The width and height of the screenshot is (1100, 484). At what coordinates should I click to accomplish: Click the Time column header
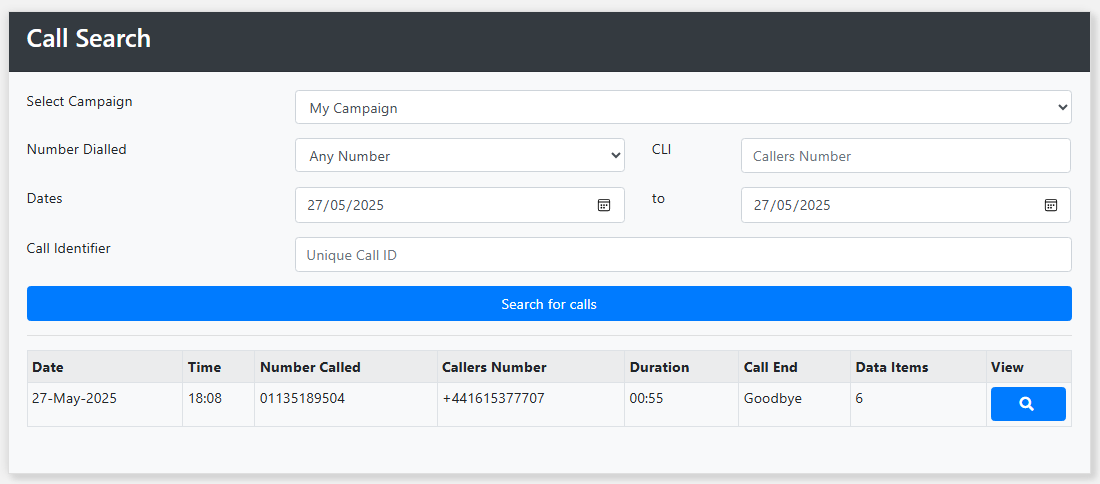(204, 367)
